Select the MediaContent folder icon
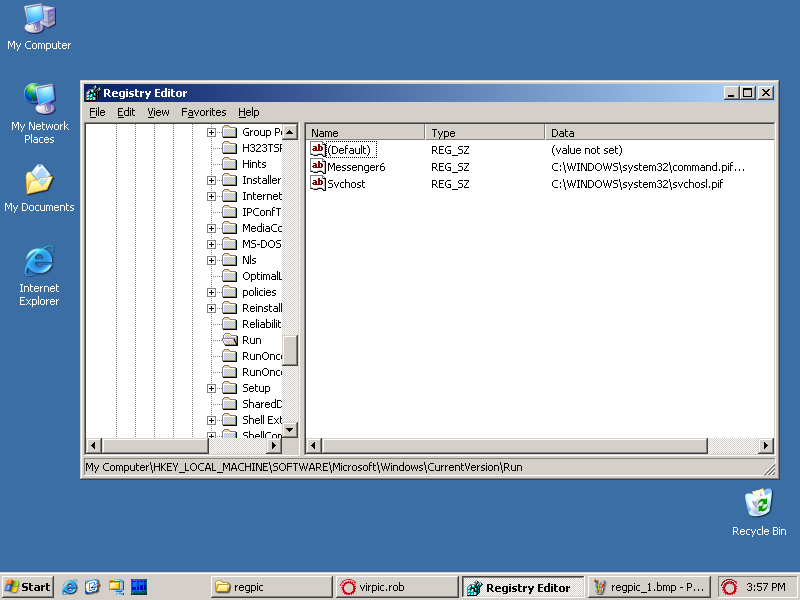 (x=230, y=228)
